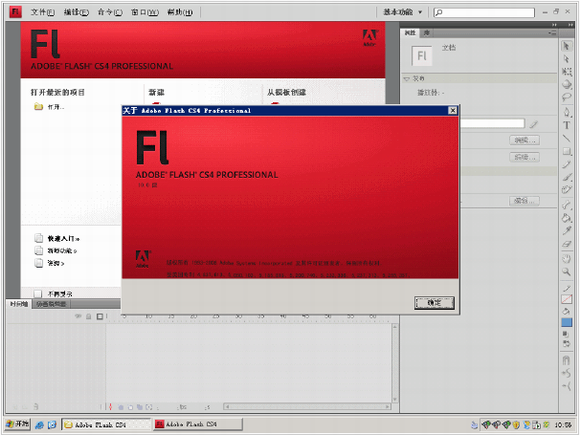Screen dimensions: 580x435
Task: Click the 确定 button in About dialog
Action: coord(434,303)
